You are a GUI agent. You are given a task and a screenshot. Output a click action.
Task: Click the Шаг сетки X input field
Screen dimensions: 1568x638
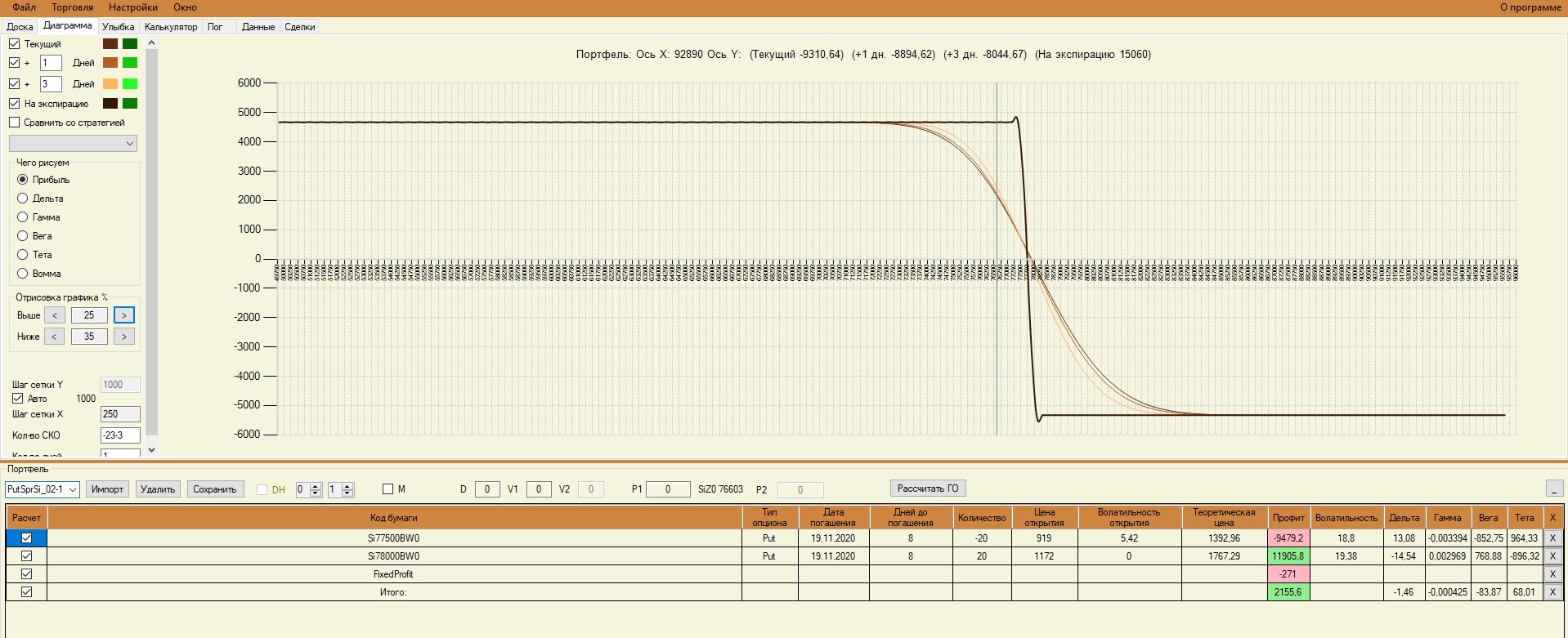(x=120, y=414)
